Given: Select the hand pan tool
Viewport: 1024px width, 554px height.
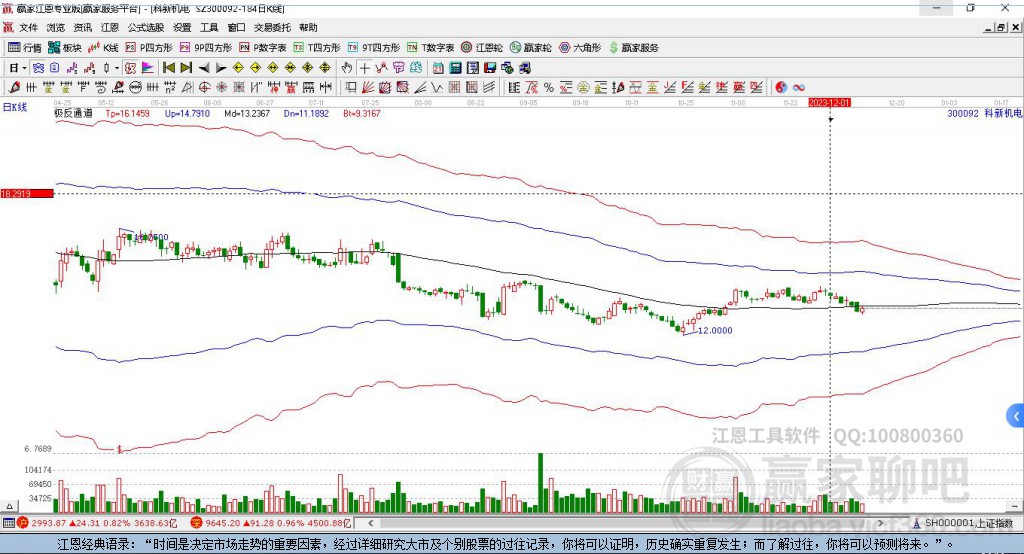Looking at the screenshot, I should pyautogui.click(x=347, y=68).
